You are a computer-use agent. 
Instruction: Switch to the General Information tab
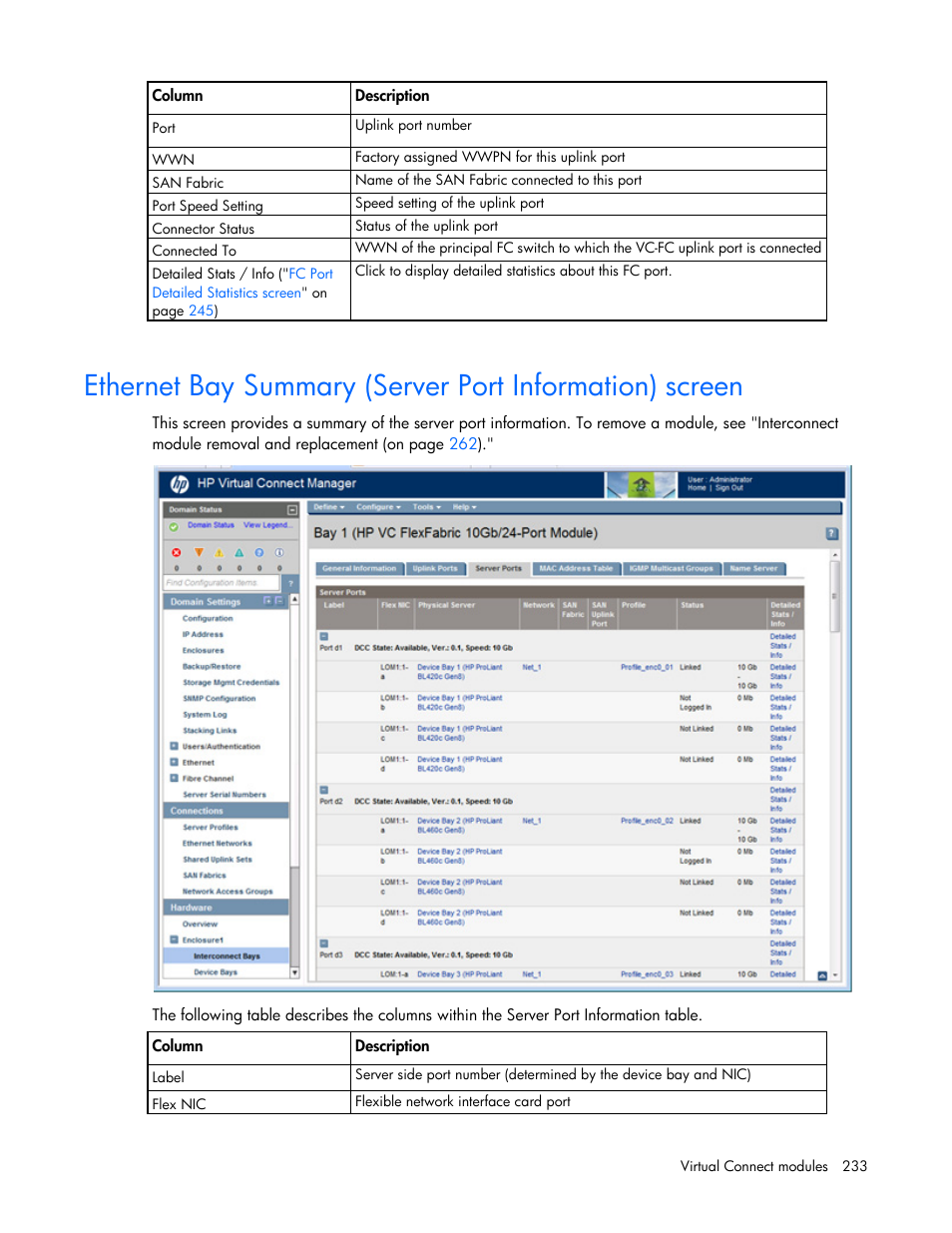pyautogui.click(x=359, y=568)
